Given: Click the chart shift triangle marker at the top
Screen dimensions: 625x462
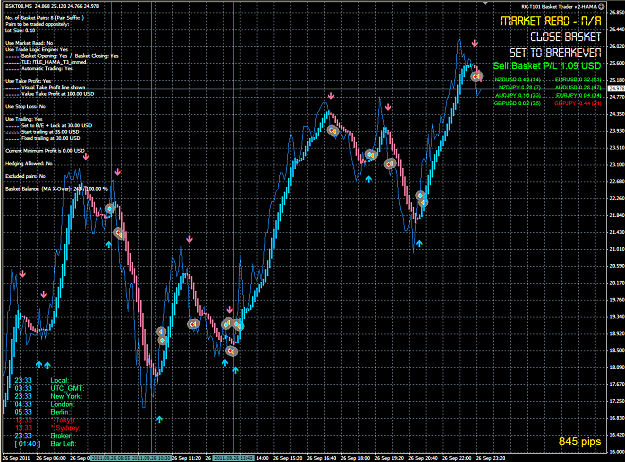Looking at the screenshot, I should pyautogui.click(x=485, y=3).
